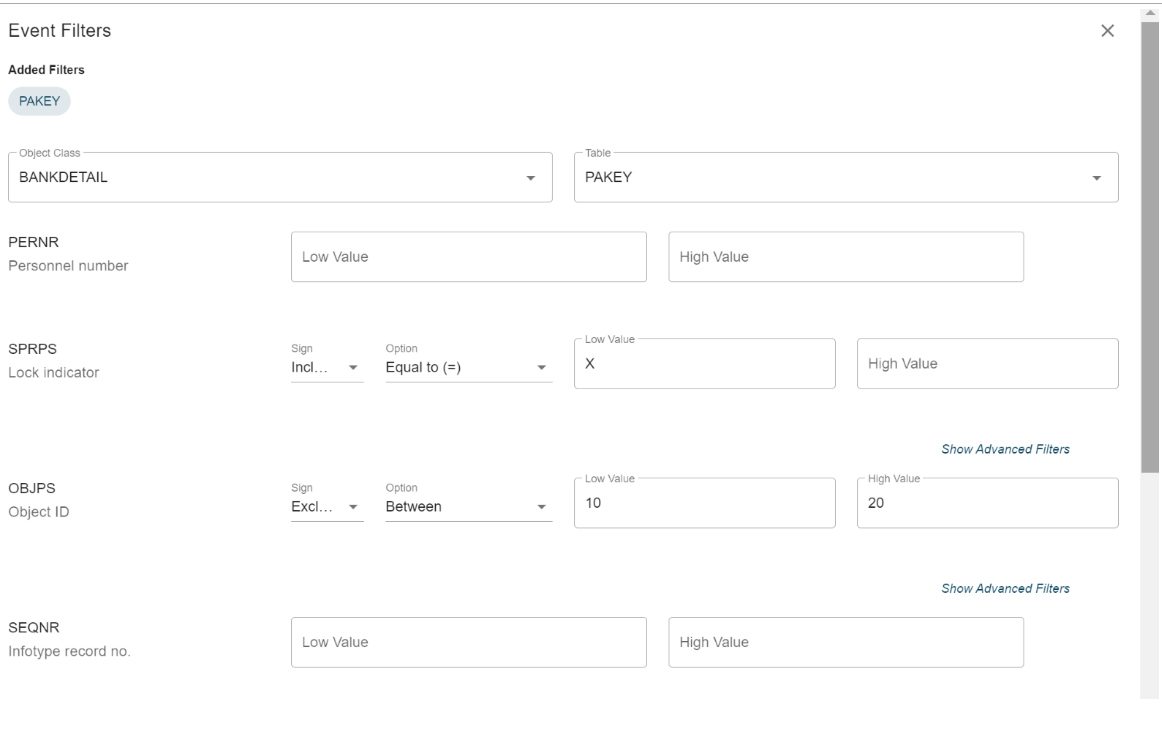
Task: Click SEQNR Low Value input field
Action: point(468,642)
